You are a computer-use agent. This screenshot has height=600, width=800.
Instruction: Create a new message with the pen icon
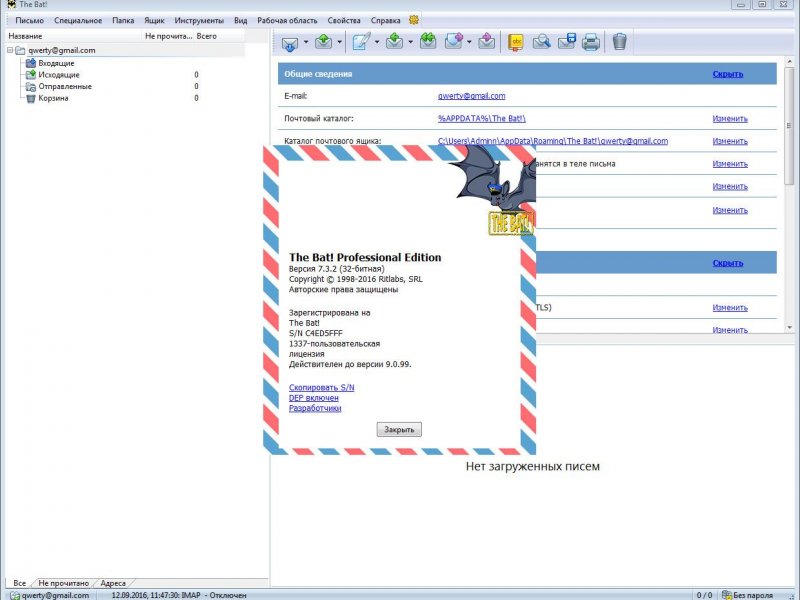361,42
